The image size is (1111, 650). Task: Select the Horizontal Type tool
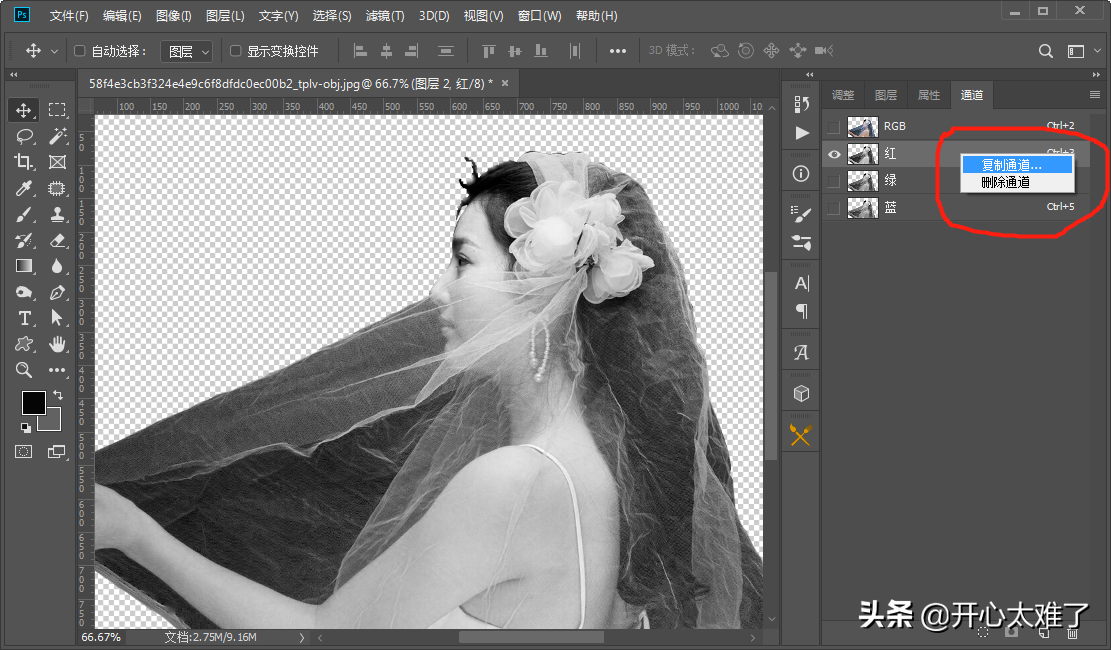tap(24, 318)
